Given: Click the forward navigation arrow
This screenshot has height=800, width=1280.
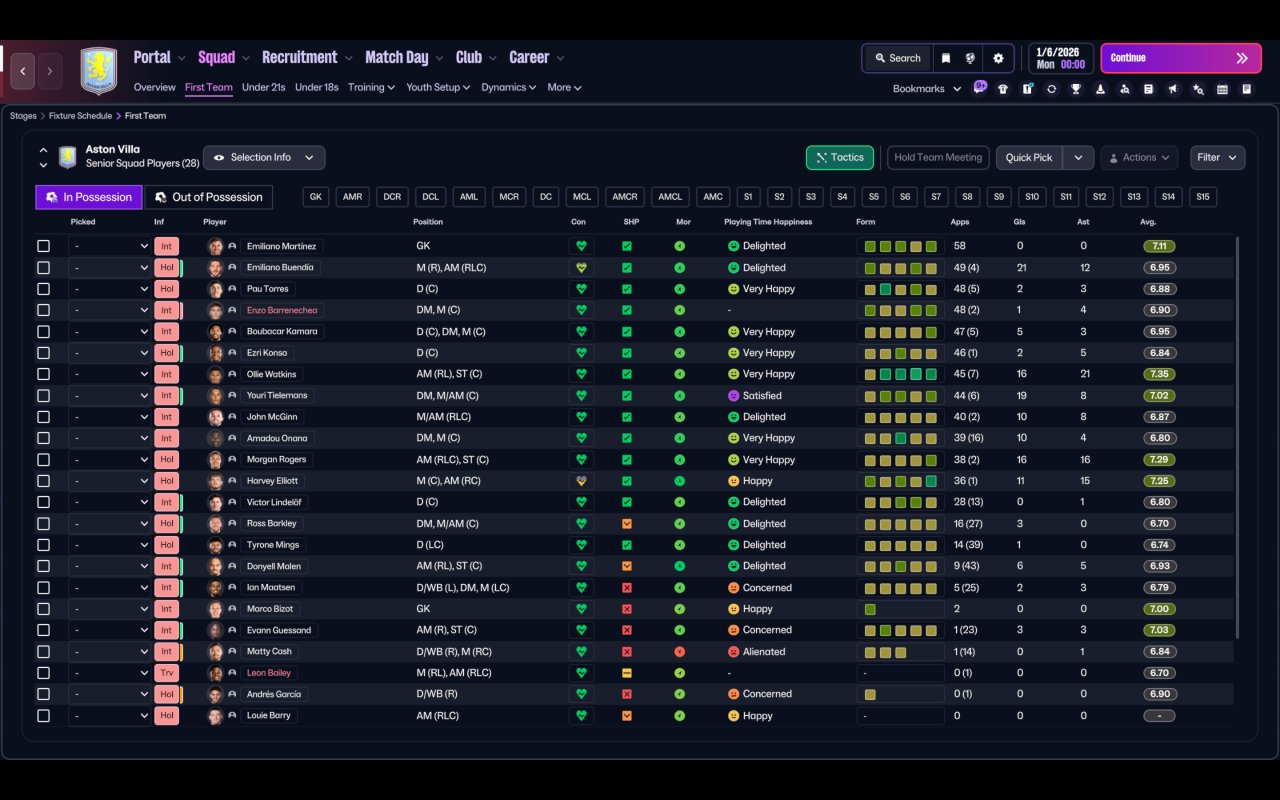Looking at the screenshot, I should coord(50,72).
